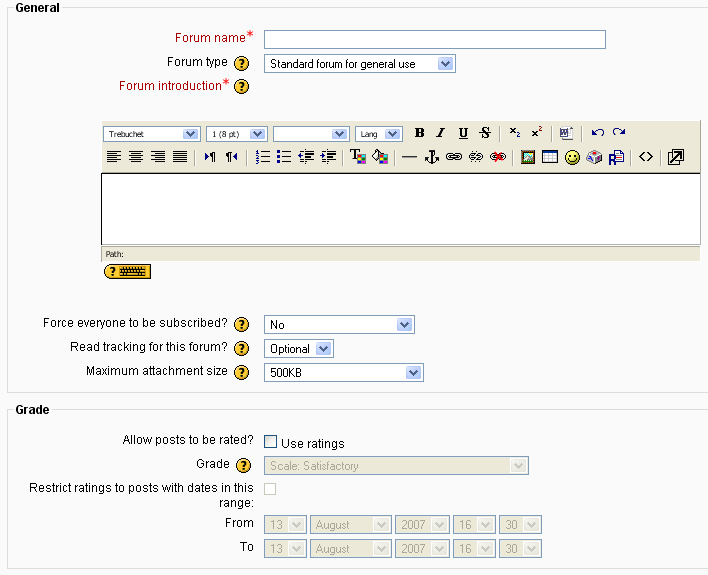Apply italic formatting in editor
This screenshot has width=708, height=575.
[441, 133]
